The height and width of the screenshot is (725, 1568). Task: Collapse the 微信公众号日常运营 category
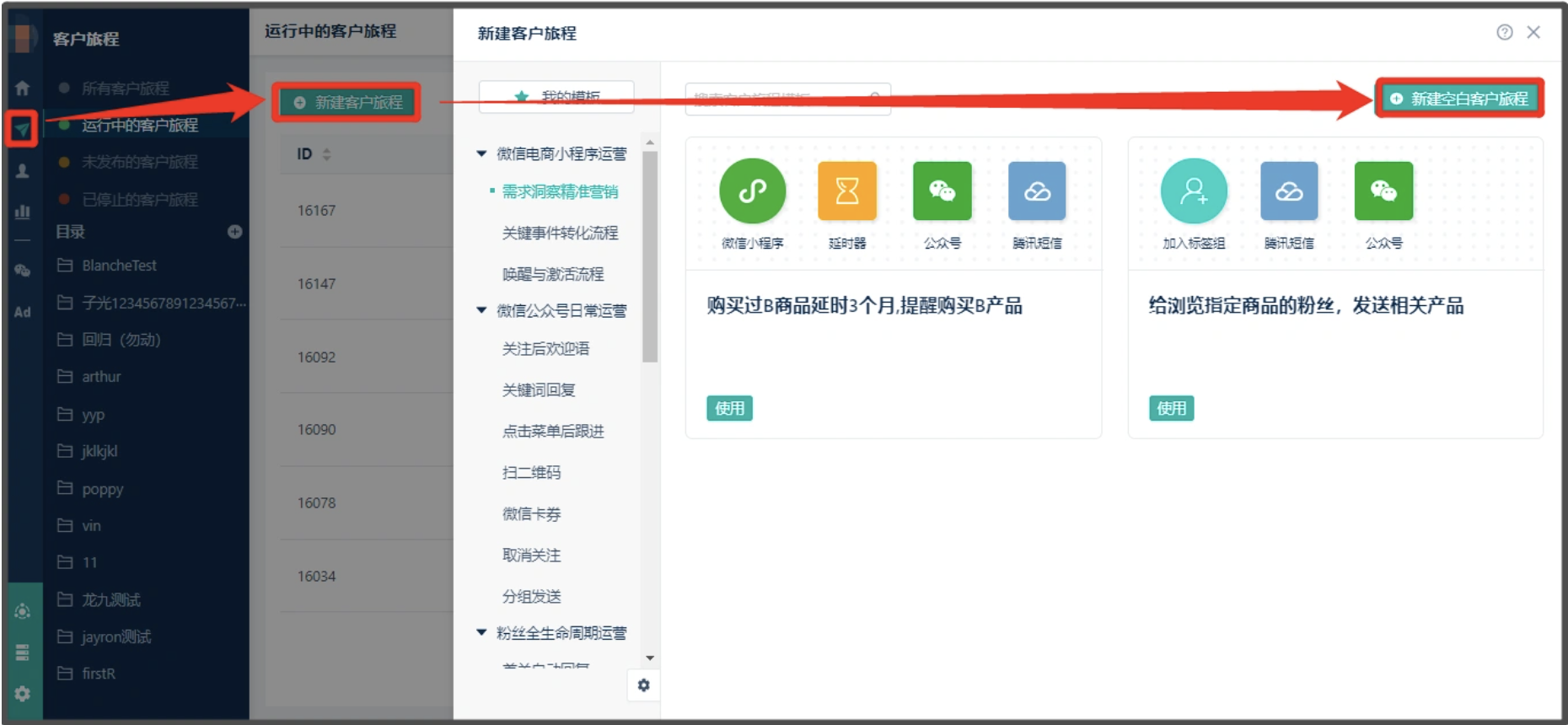(x=481, y=310)
